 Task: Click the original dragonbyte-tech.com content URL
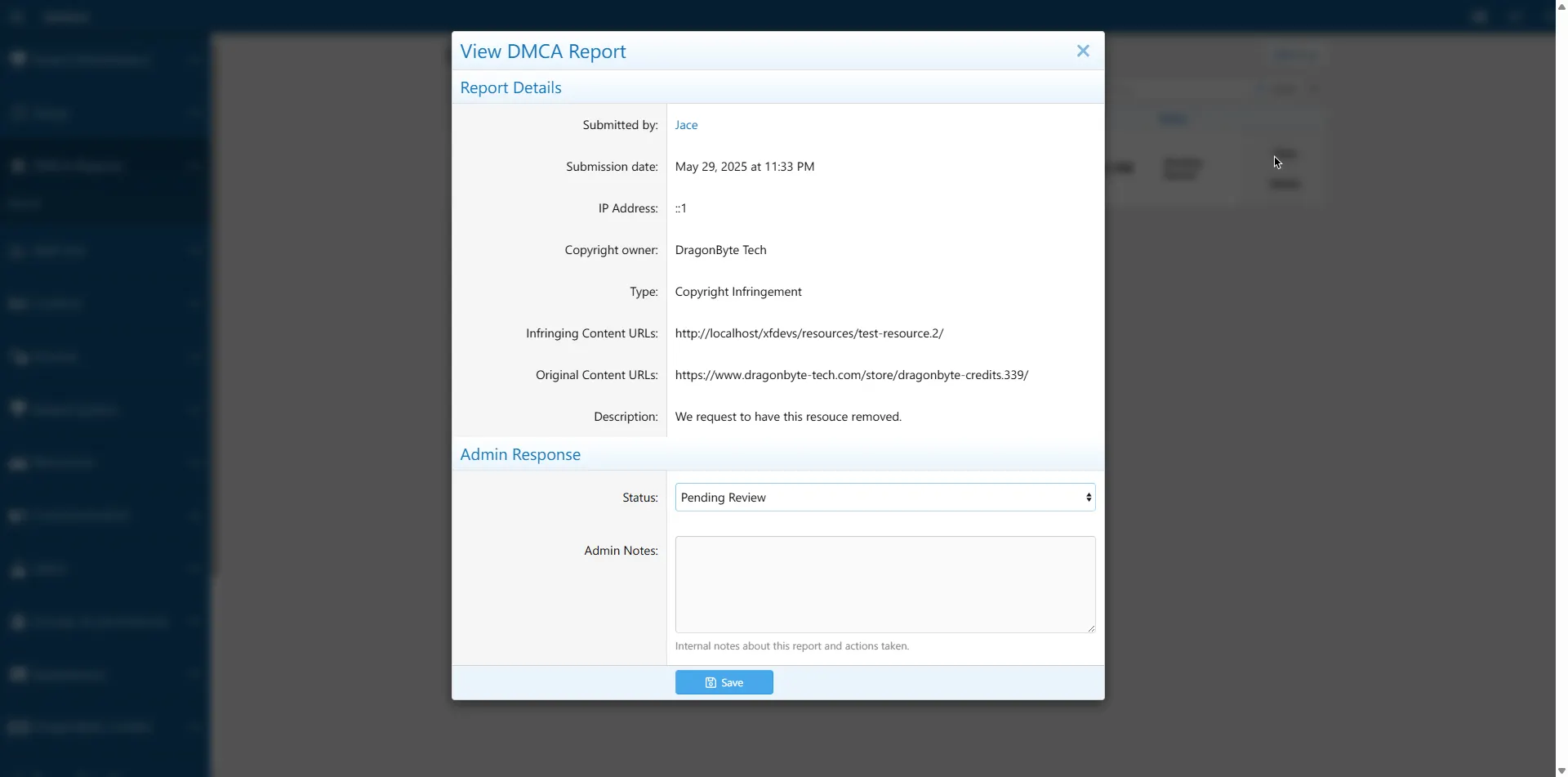pyautogui.click(x=851, y=375)
